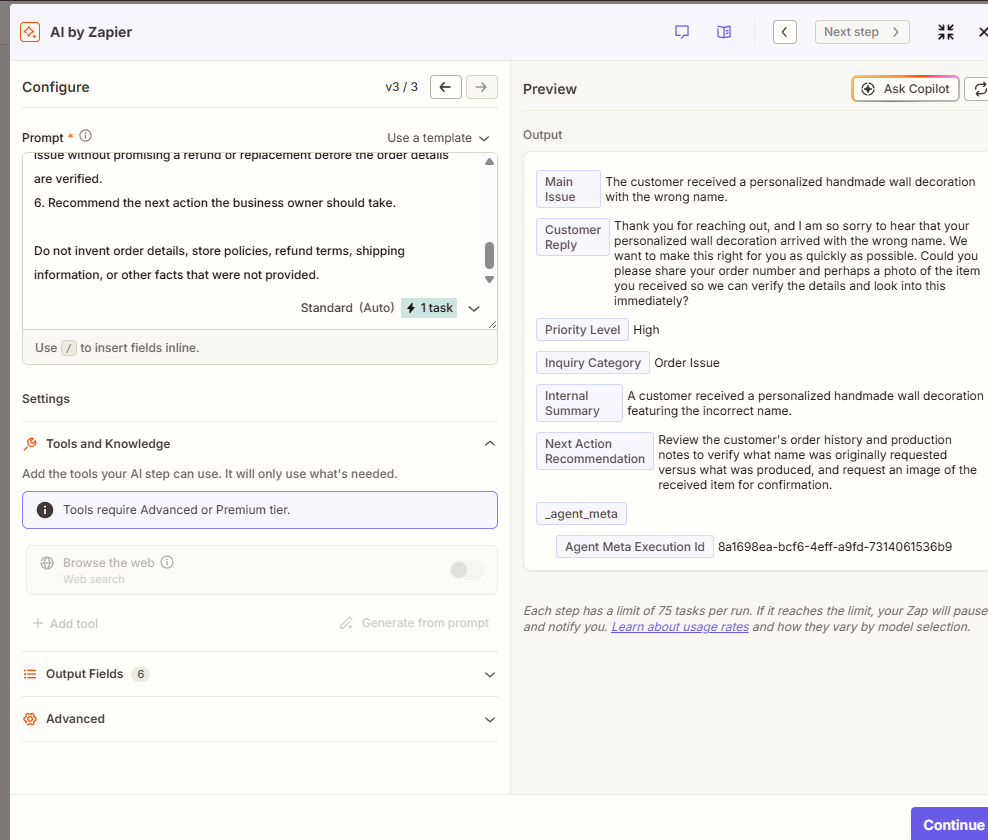The image size is (988, 840).
Task: Click Add tool
Action: [x=66, y=624]
